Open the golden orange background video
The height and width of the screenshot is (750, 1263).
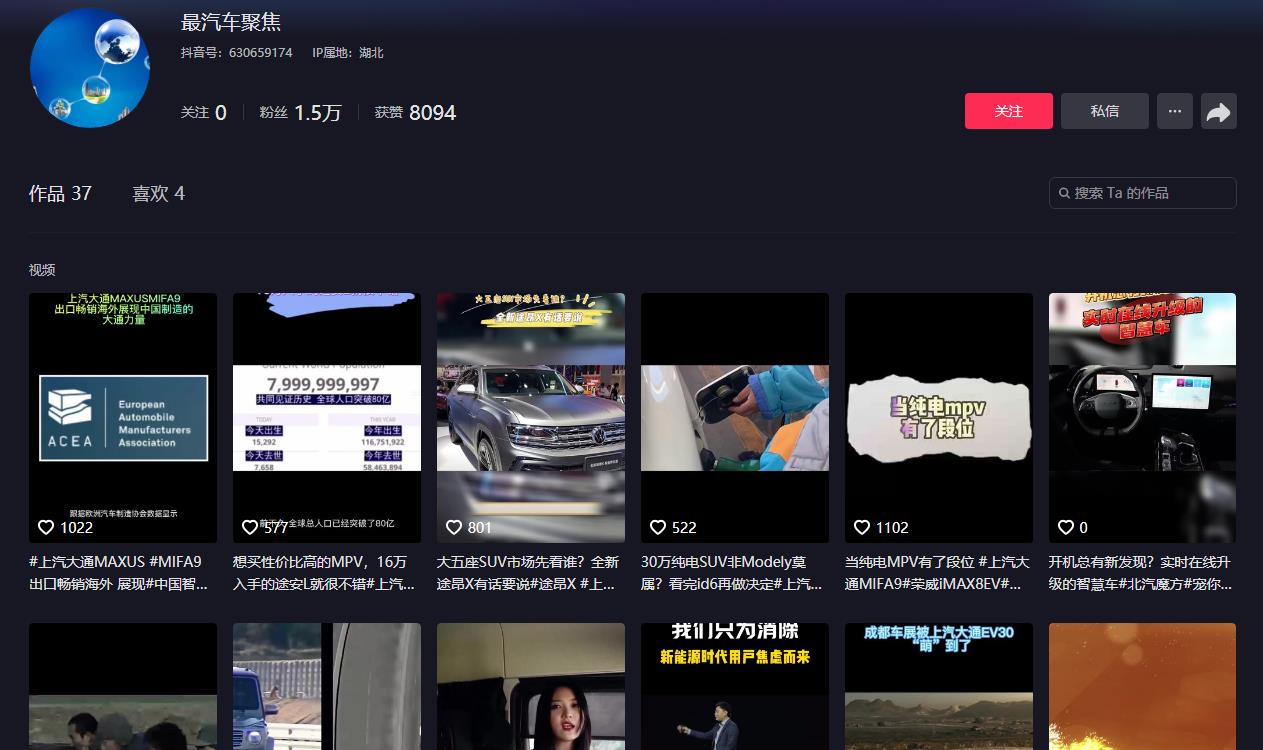1142,687
